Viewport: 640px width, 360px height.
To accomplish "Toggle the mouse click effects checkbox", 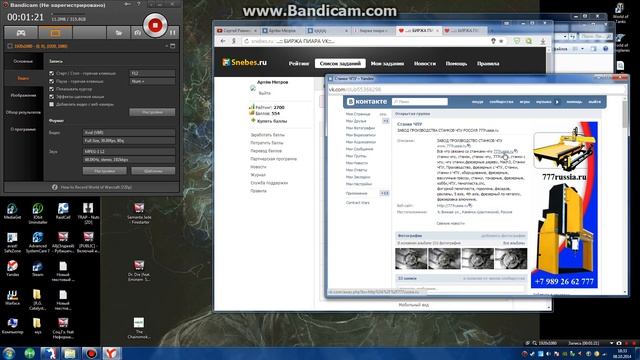I will point(51,97).
